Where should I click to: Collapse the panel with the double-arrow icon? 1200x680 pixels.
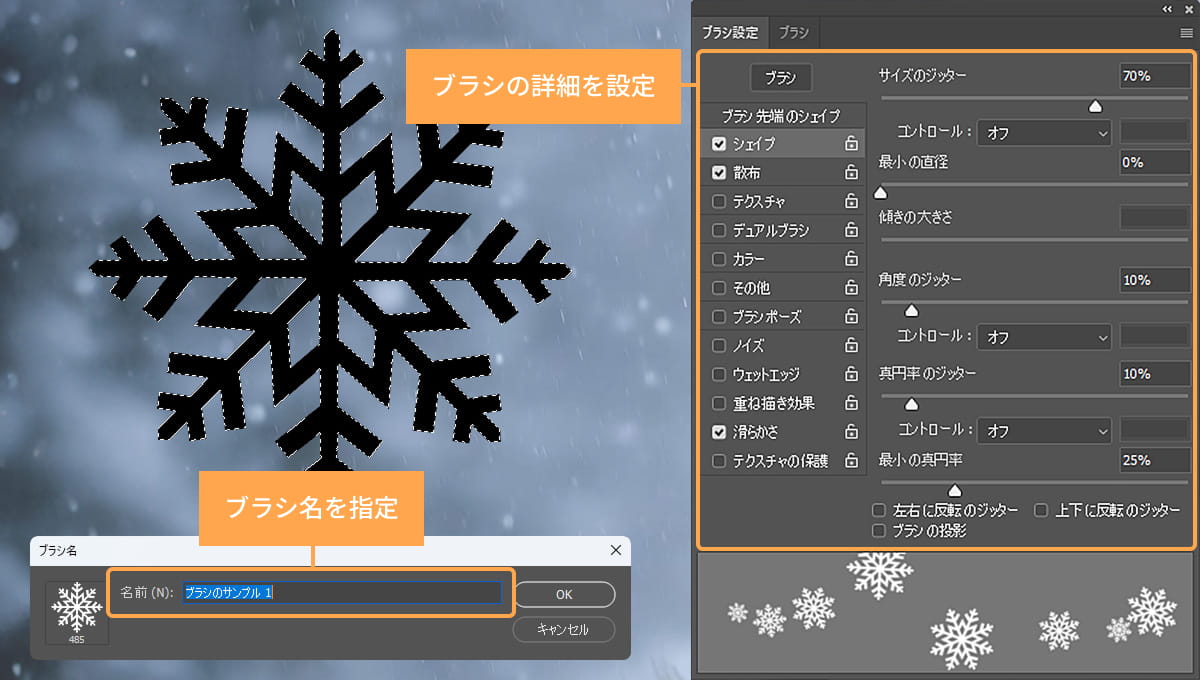tap(1166, 9)
